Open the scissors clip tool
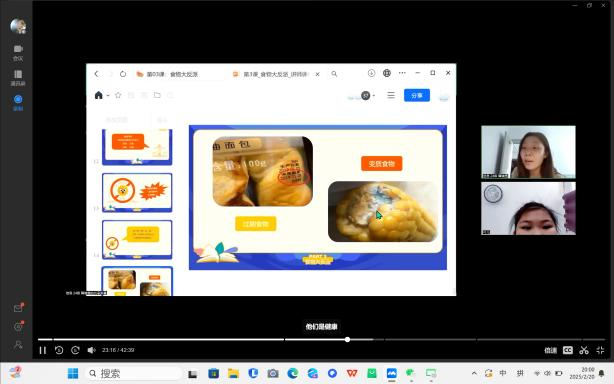614x384 pixels. 584,350
